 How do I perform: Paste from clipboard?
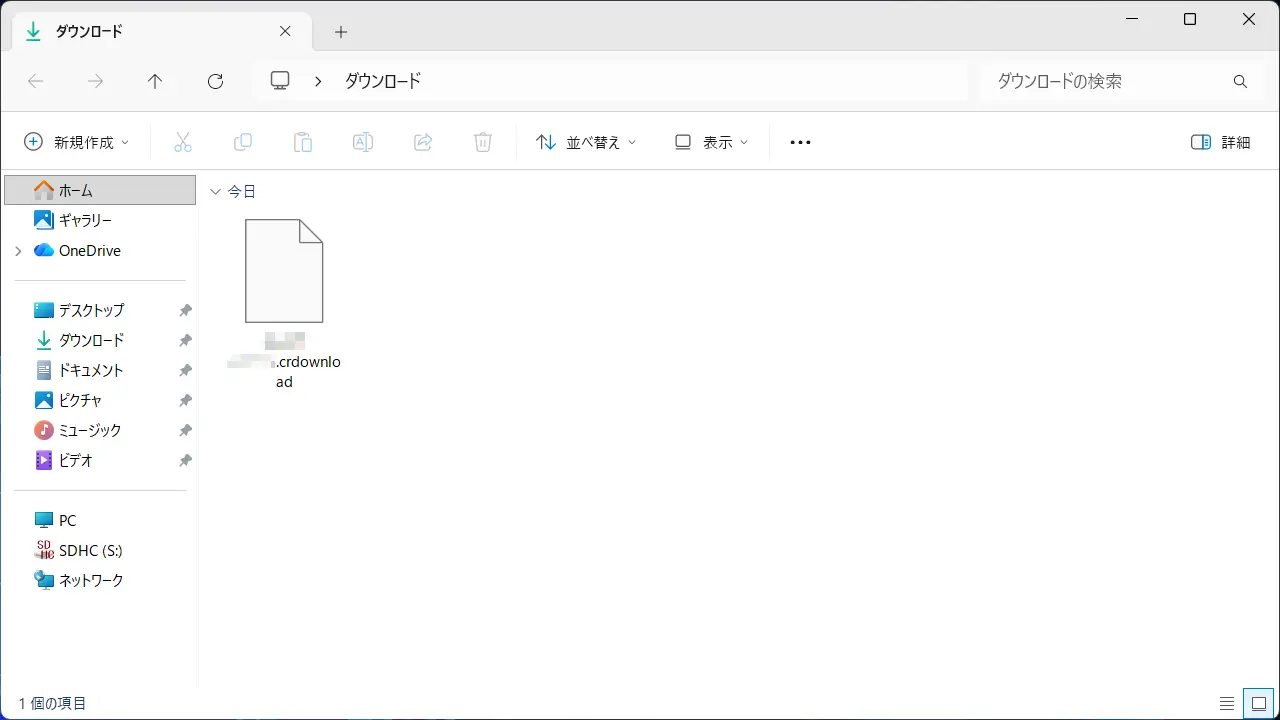coord(303,142)
